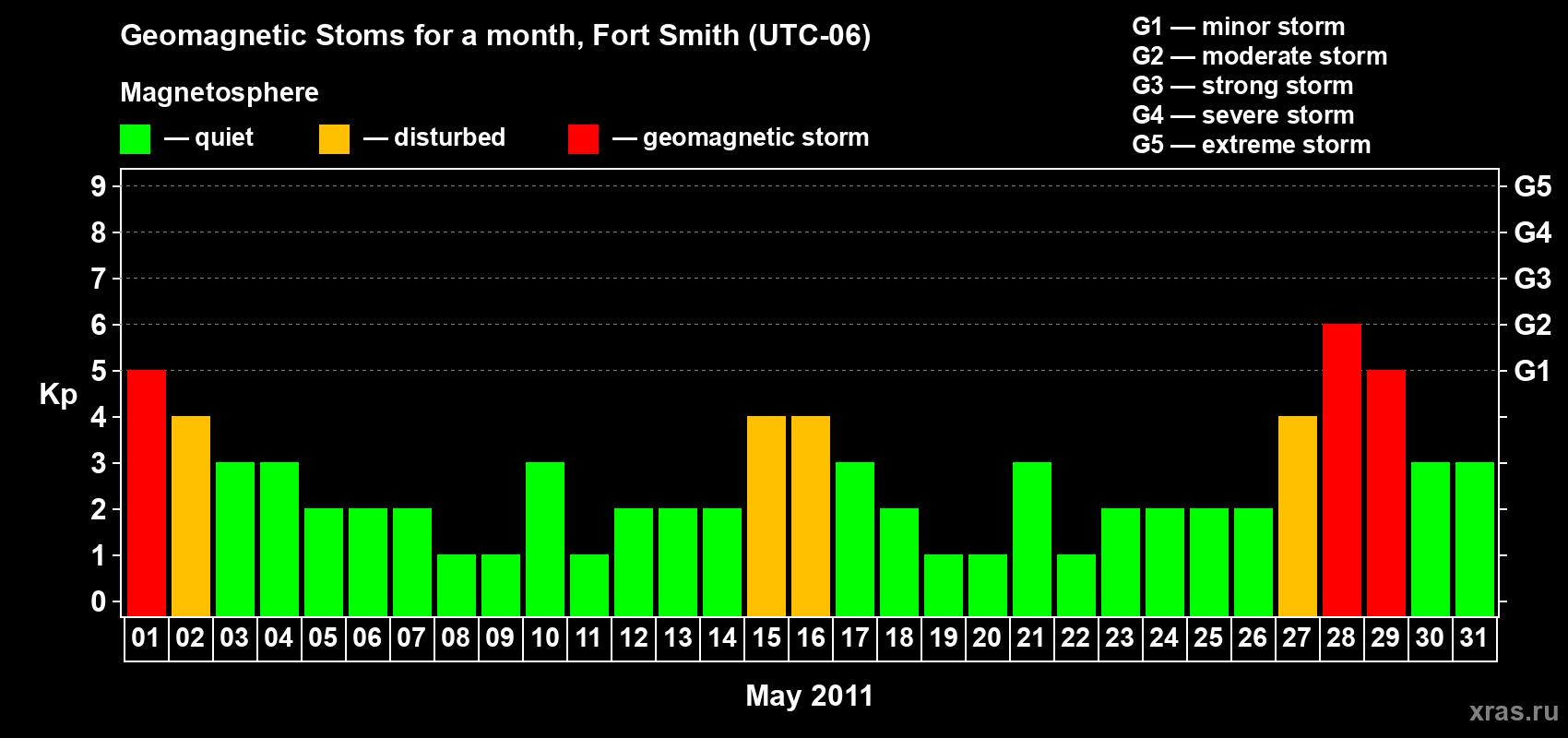Click the 'G1 — minor storm' text
Screen dimensions: 1568x738
point(1239,27)
